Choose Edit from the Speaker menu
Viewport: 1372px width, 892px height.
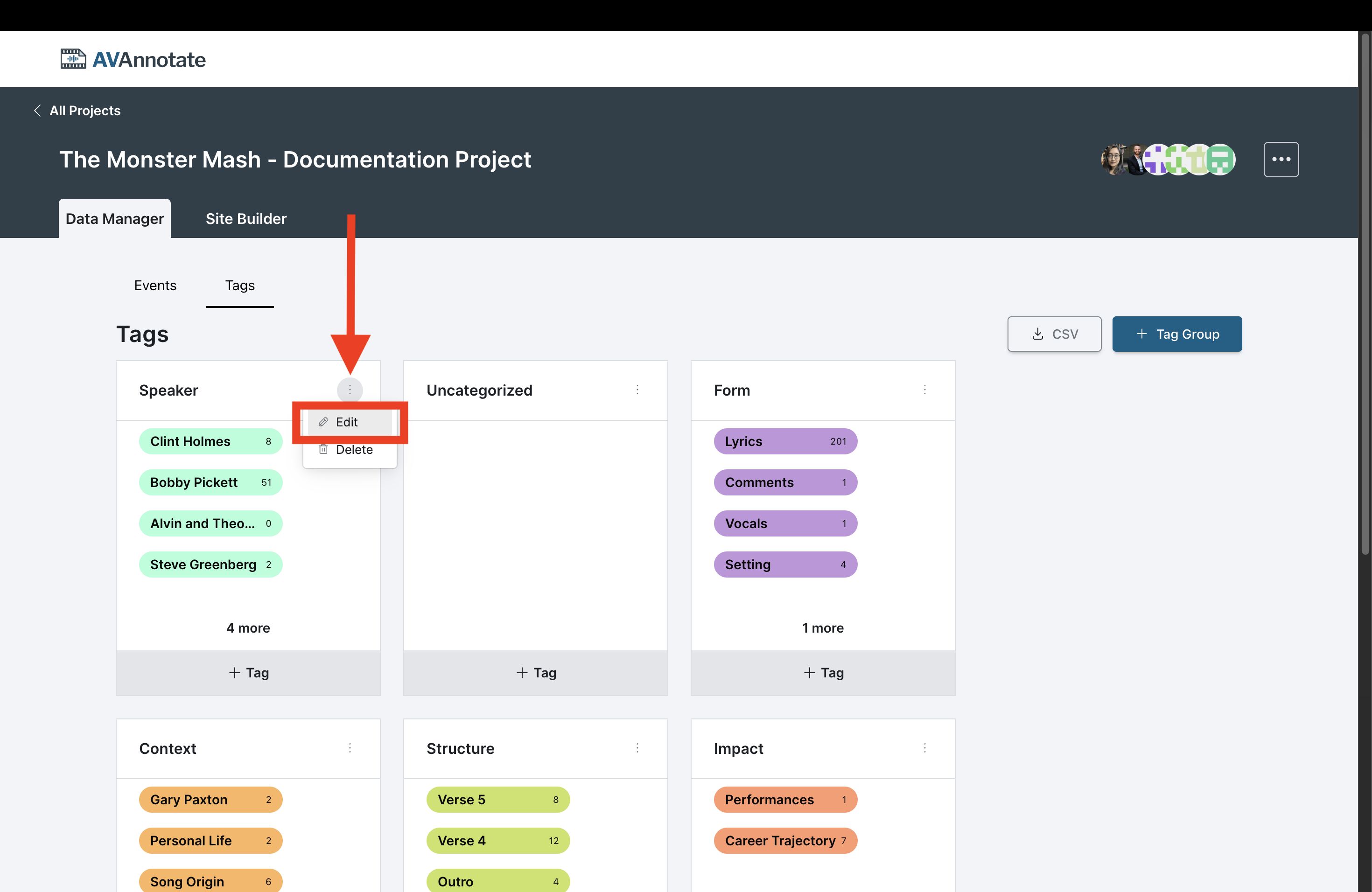(x=348, y=422)
